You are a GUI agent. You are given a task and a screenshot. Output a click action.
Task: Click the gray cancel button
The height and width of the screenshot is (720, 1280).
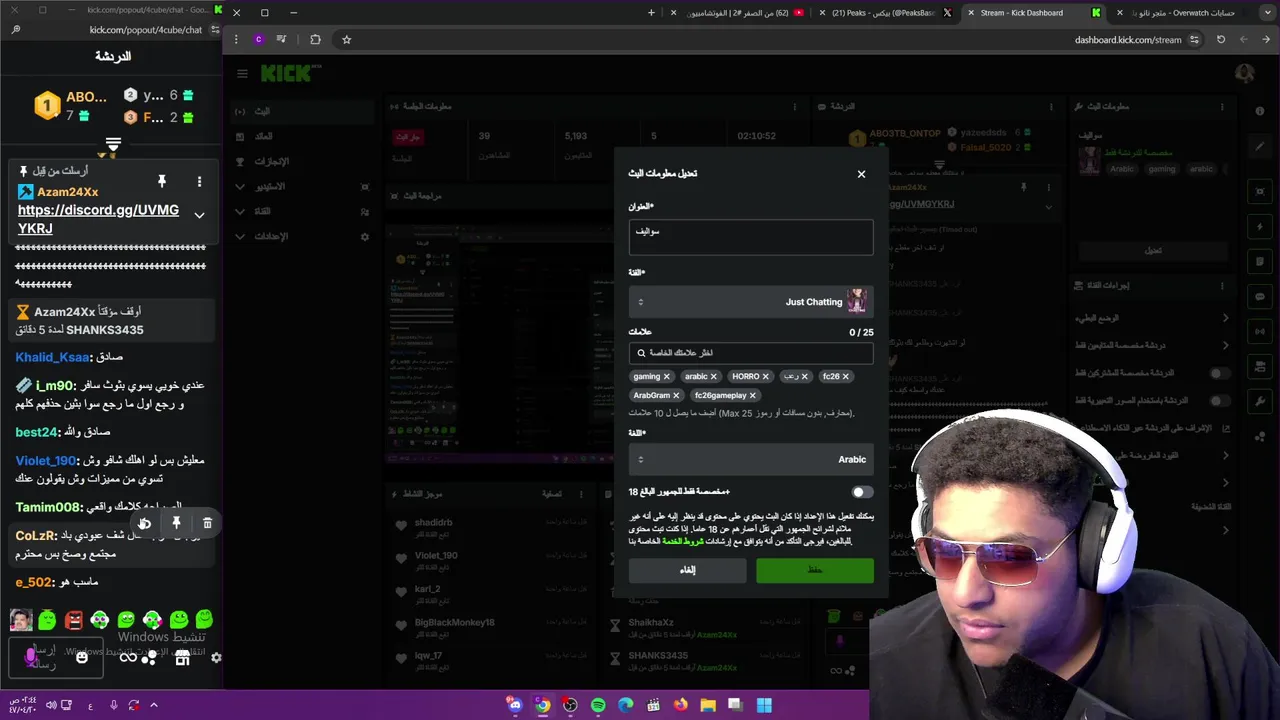(x=688, y=570)
